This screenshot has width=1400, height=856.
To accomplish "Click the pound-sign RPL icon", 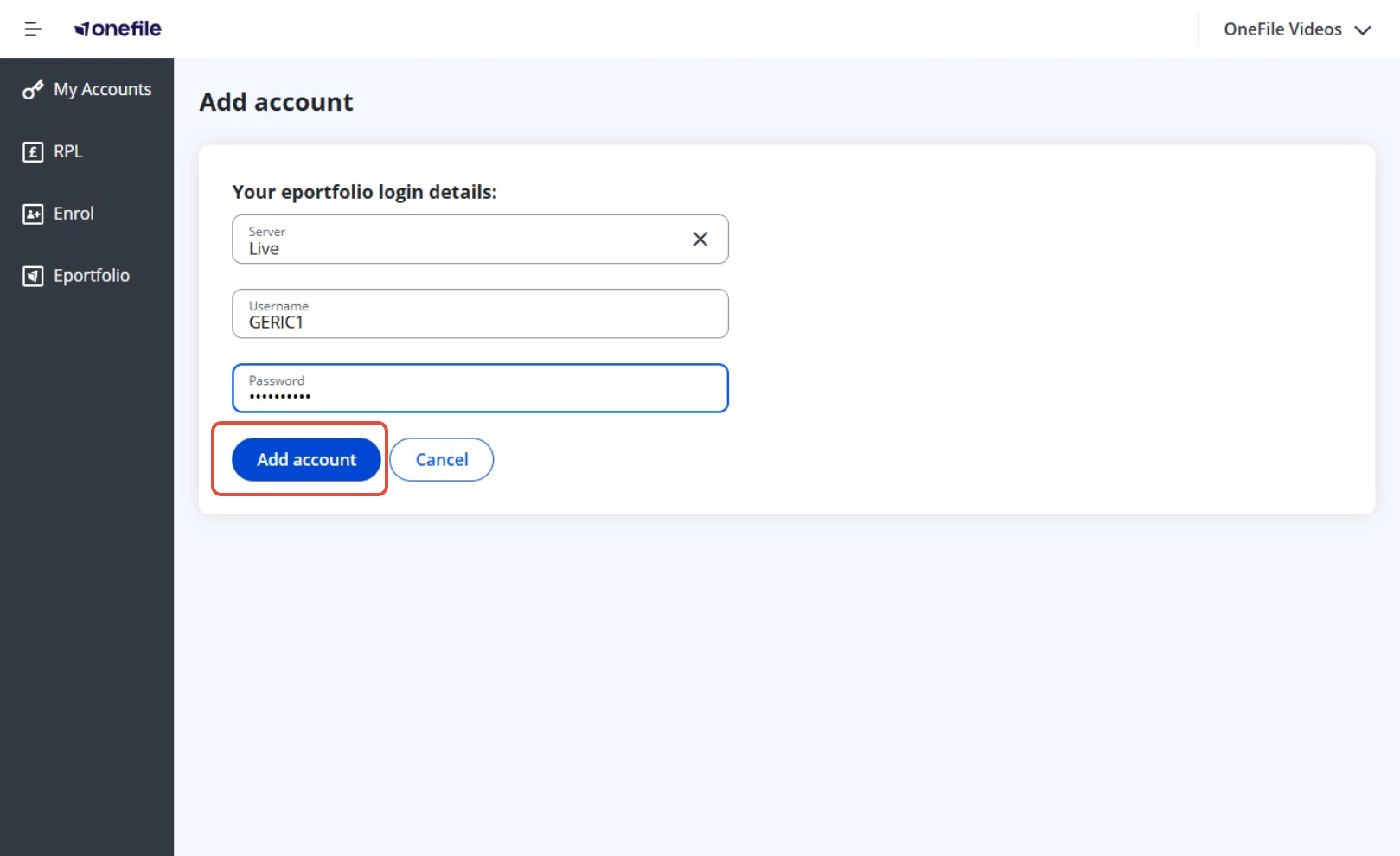I will (33, 152).
